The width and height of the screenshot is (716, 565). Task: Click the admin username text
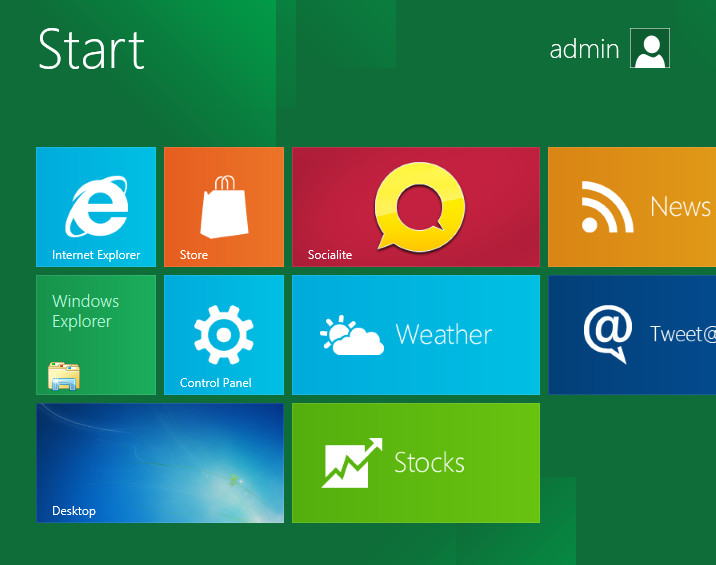(x=584, y=49)
